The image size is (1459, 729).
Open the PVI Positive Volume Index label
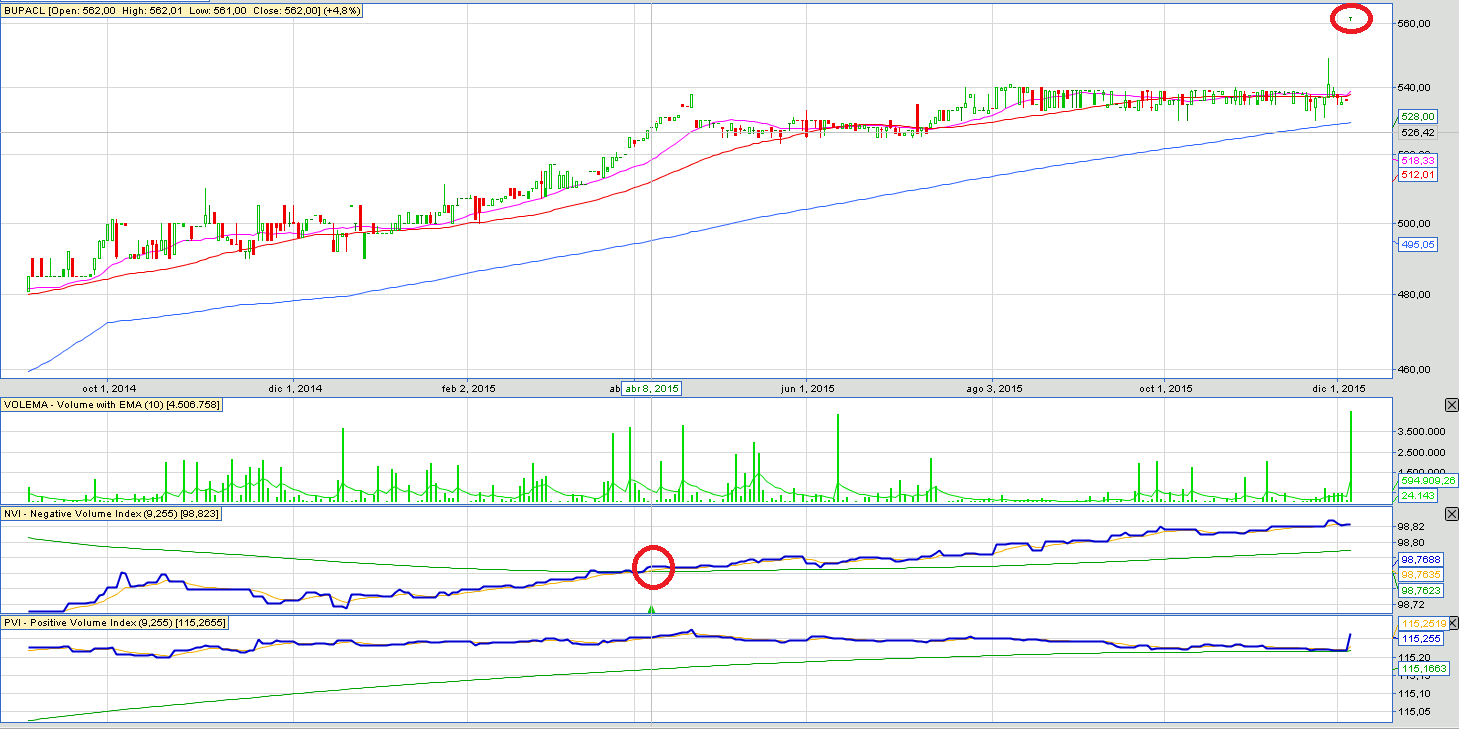[115, 623]
